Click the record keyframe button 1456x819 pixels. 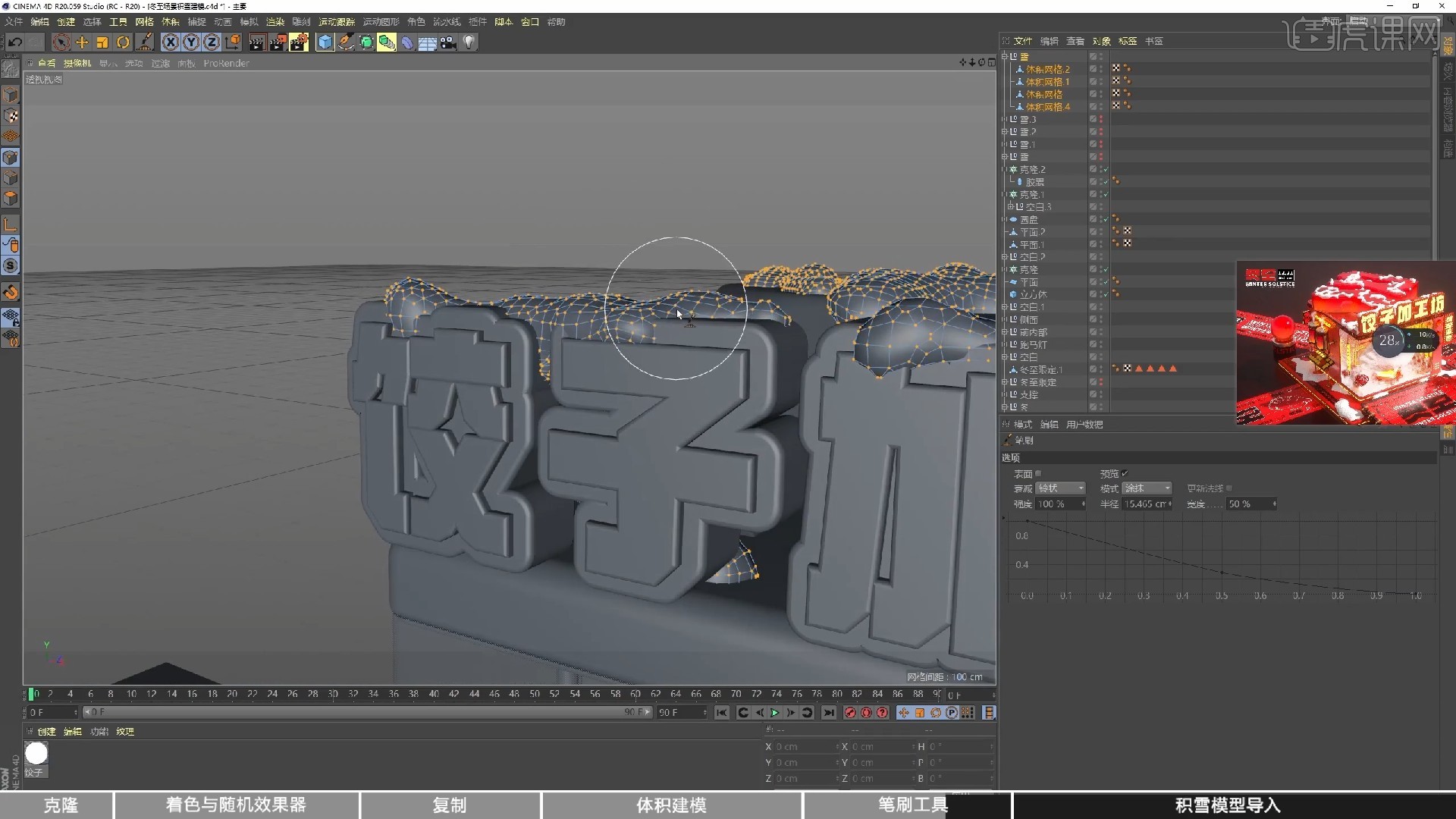point(849,713)
